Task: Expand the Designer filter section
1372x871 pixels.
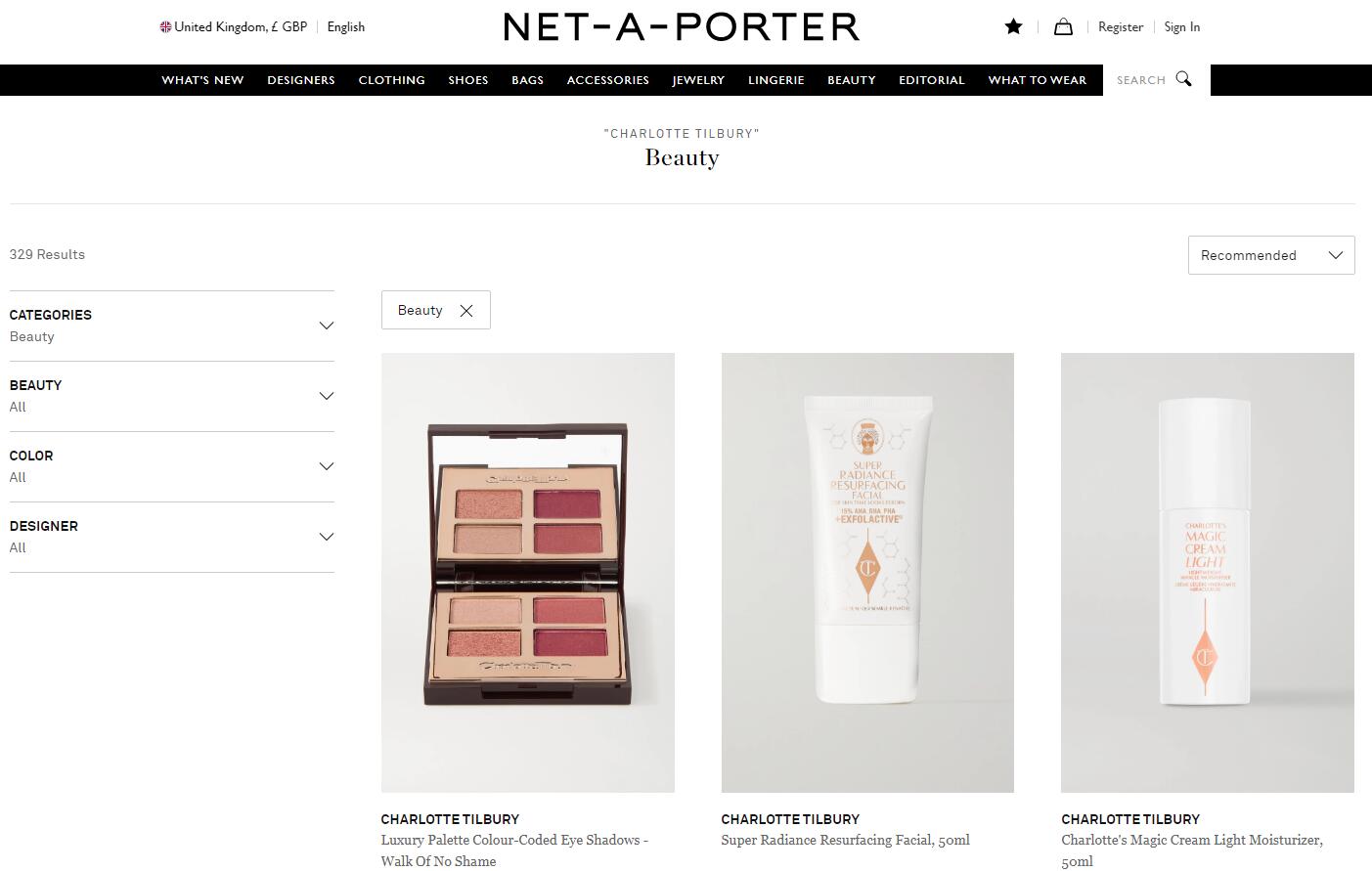Action: (x=327, y=537)
